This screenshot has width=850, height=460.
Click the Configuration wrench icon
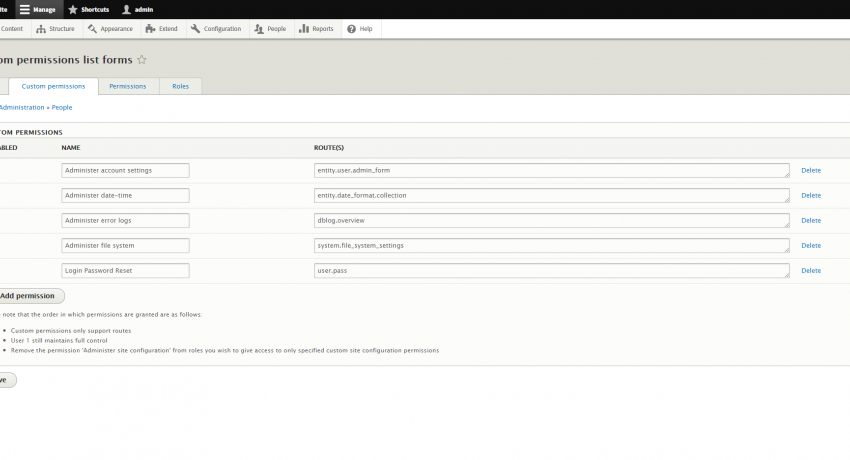195,29
